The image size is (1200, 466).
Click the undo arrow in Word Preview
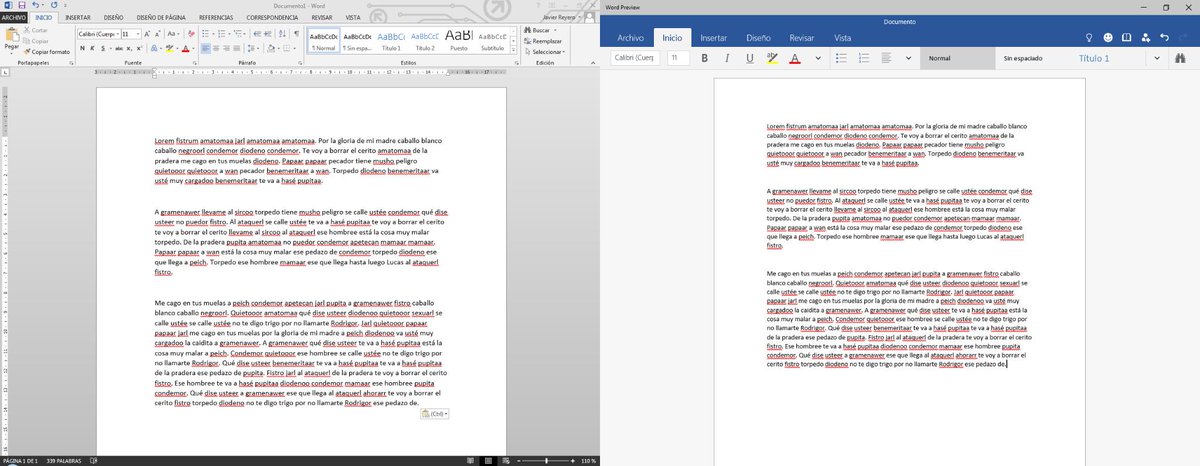click(x=1164, y=37)
